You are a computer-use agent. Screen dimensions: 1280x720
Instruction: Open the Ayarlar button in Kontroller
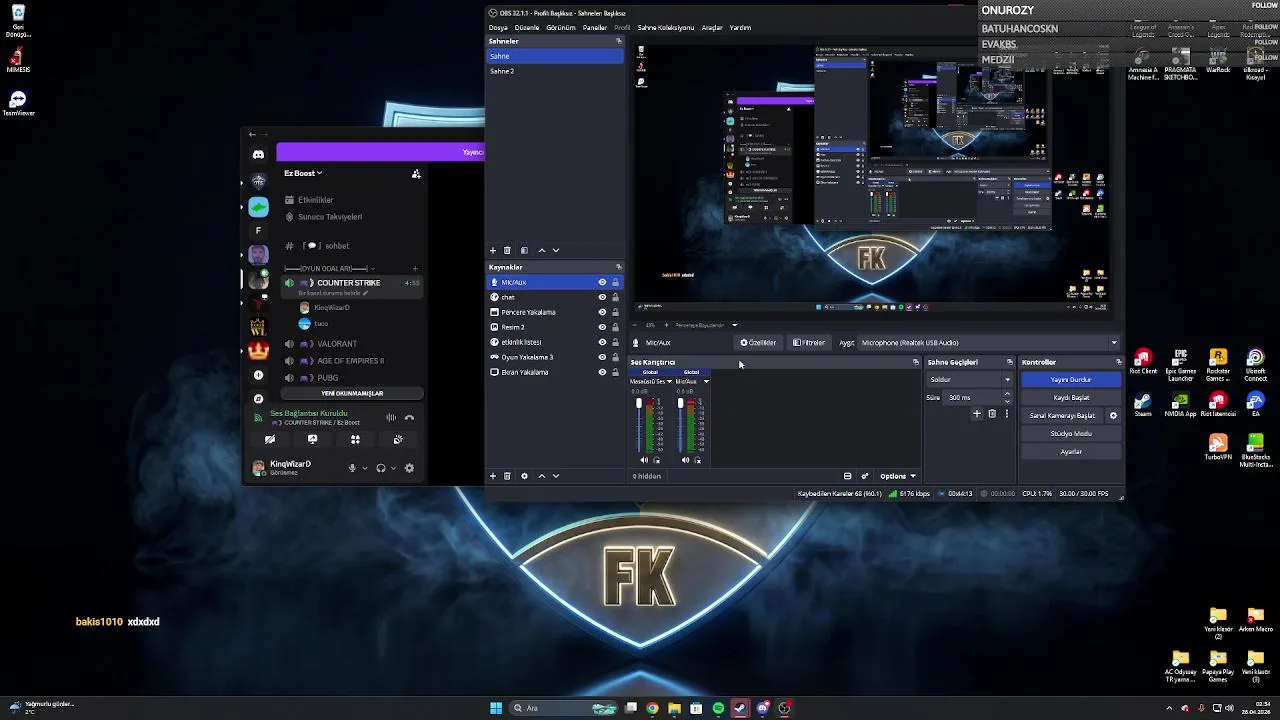pyautogui.click(x=1071, y=452)
